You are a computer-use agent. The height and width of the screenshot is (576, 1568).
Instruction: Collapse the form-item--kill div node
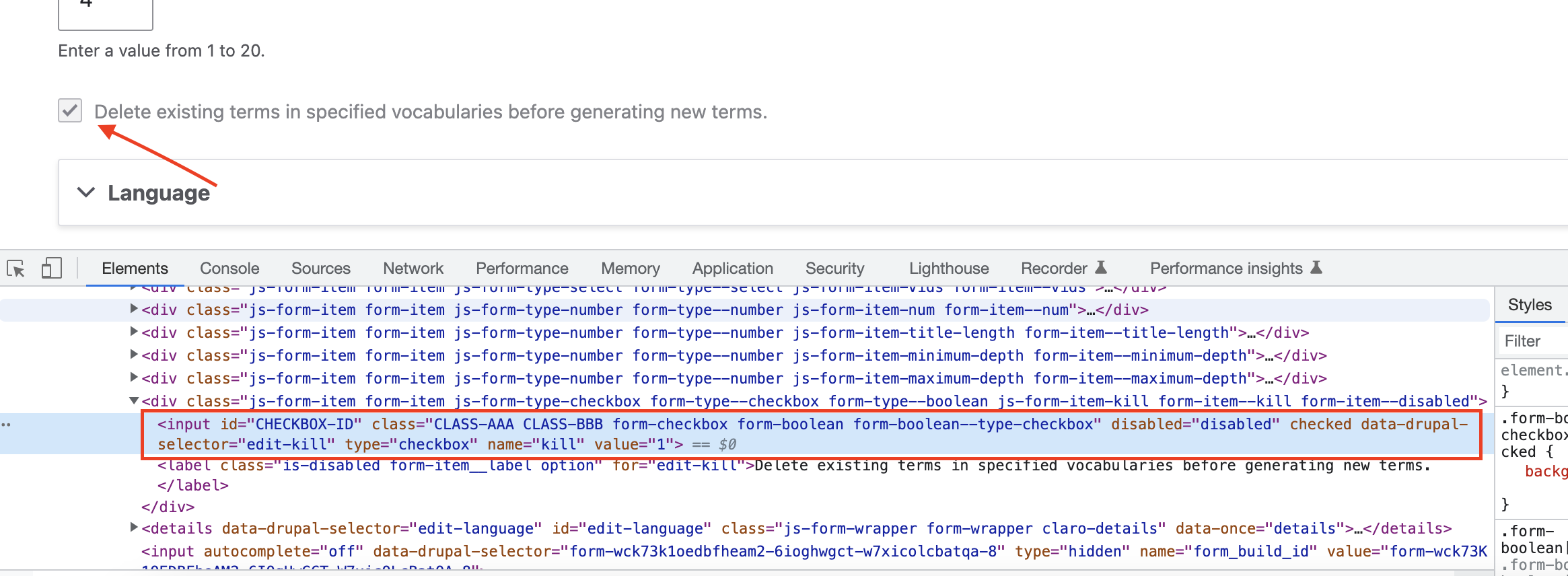pos(134,401)
